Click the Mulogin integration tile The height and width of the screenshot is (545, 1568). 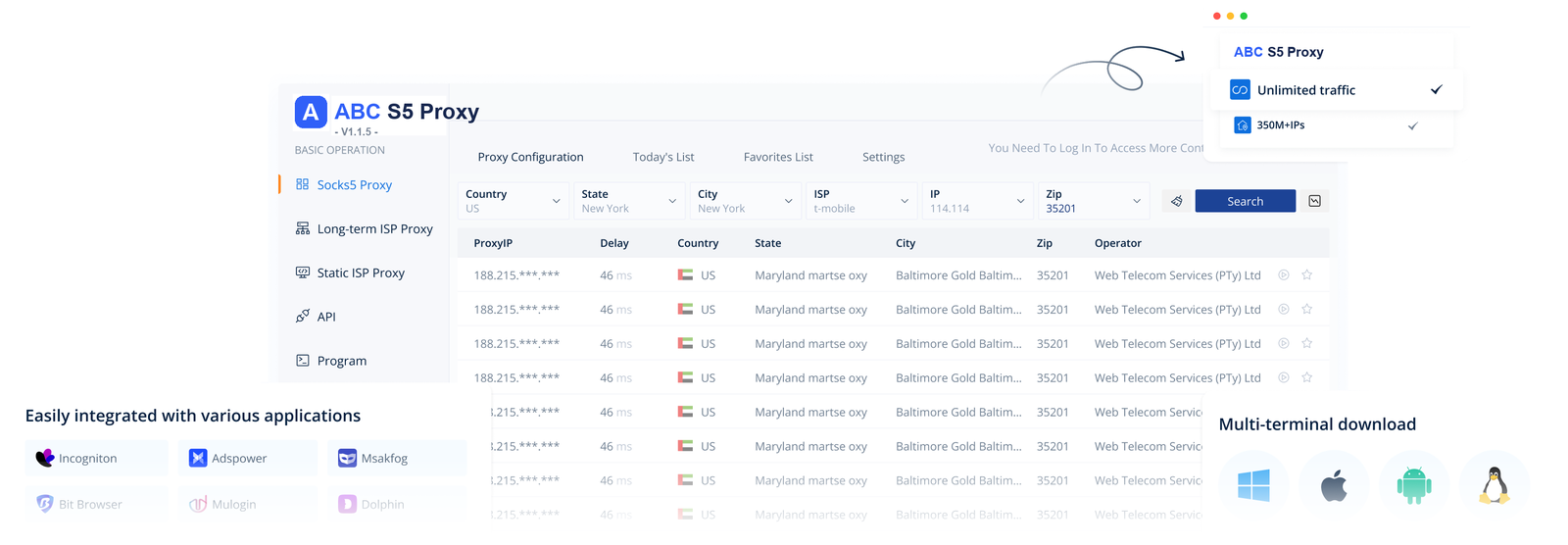(248, 504)
